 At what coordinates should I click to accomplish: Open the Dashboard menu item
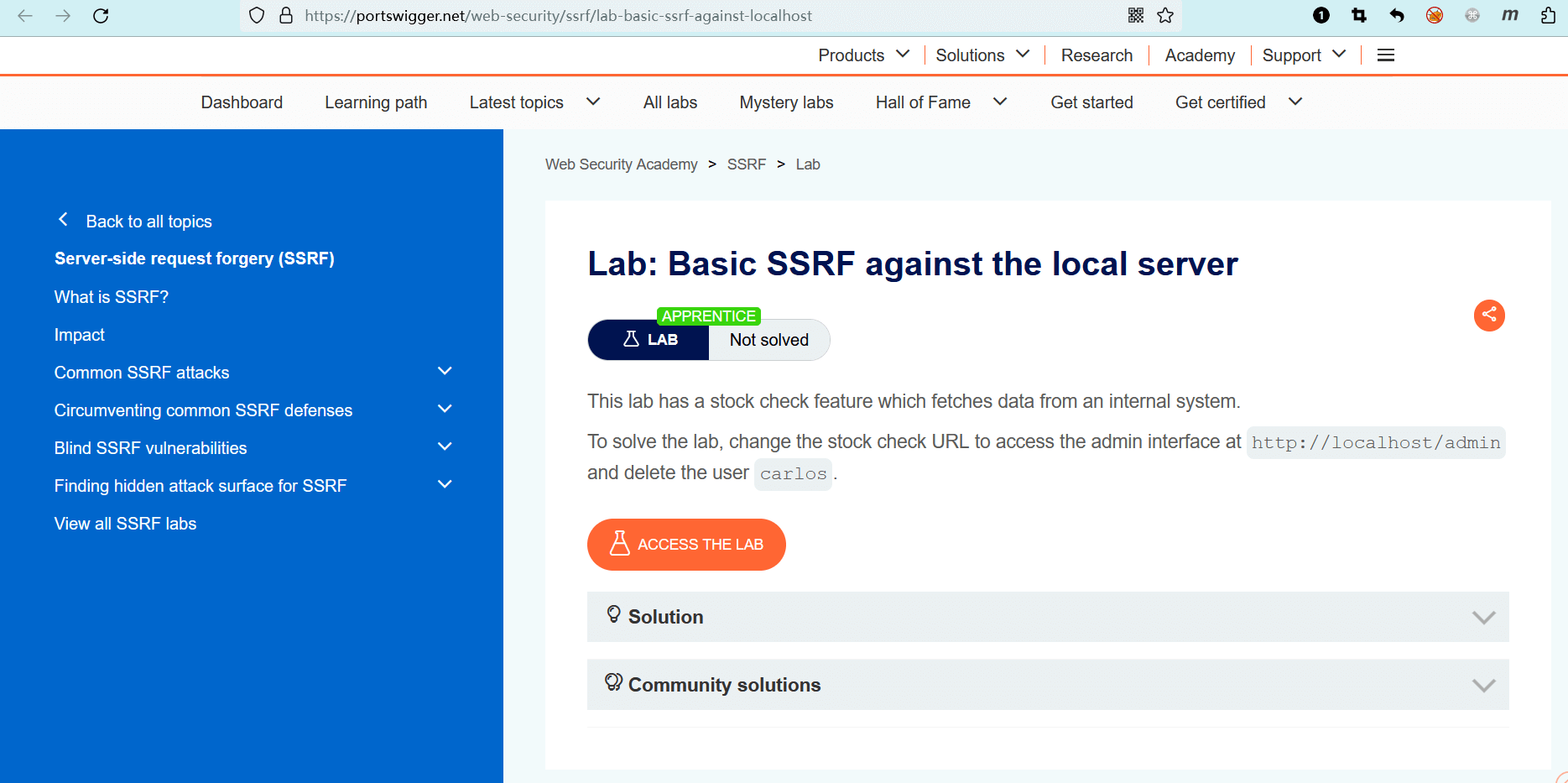pyautogui.click(x=242, y=102)
